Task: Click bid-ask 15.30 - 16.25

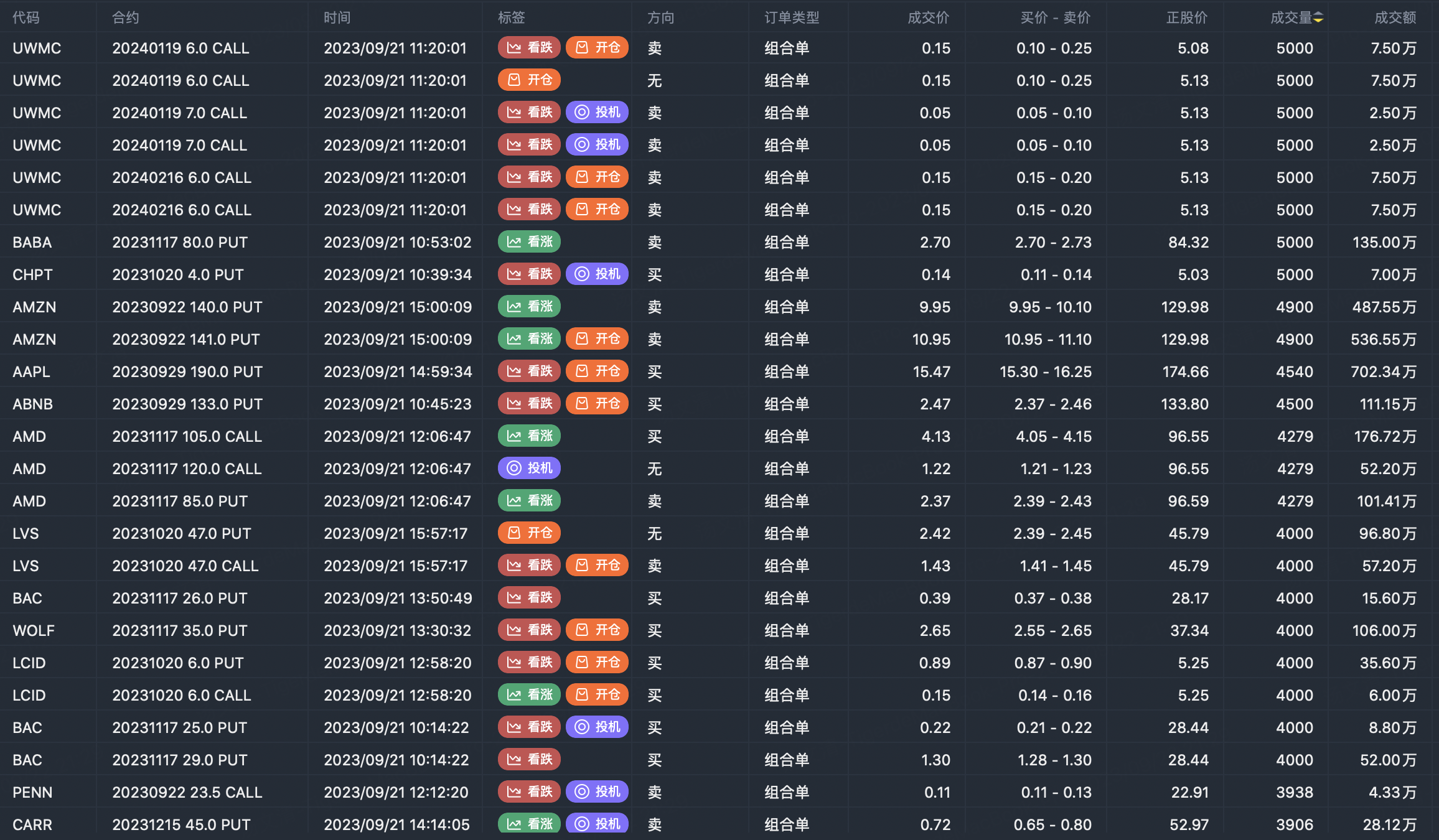Action: point(1046,371)
